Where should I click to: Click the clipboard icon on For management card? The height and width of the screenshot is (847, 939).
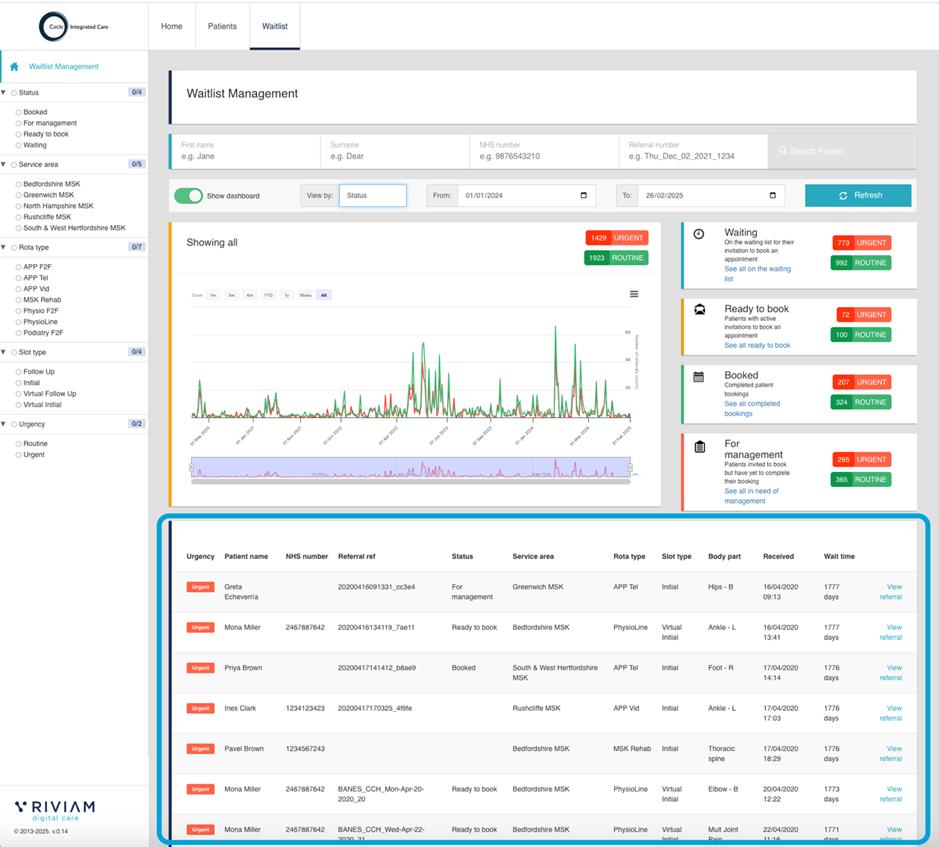pyautogui.click(x=700, y=446)
